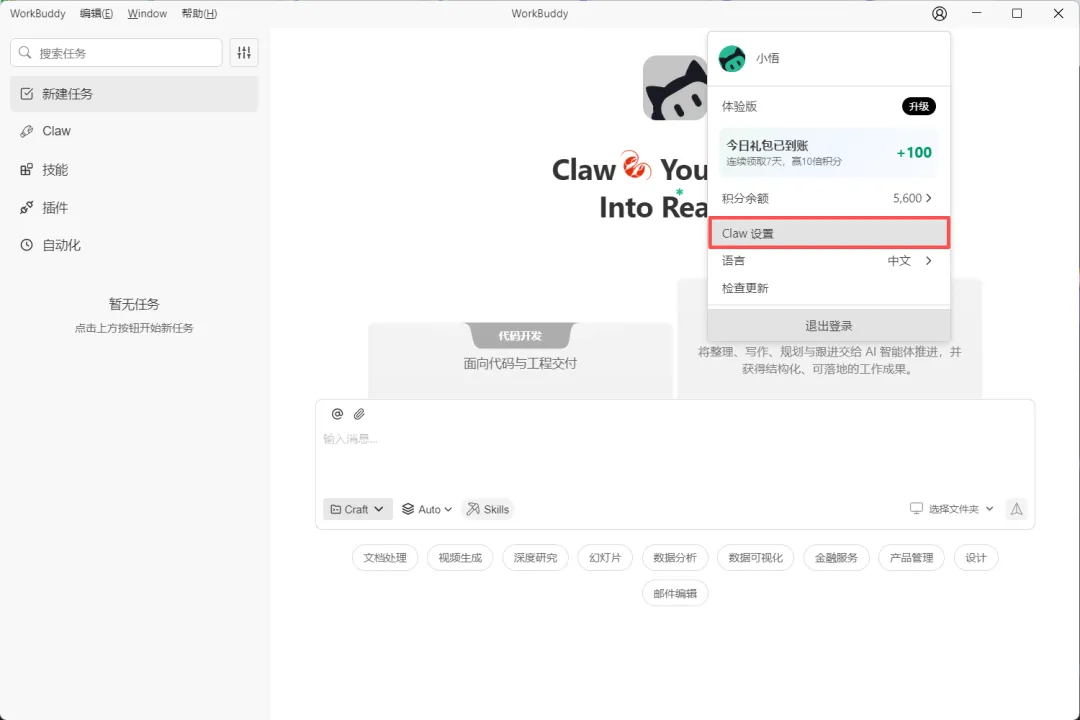Click the 插件 plug icon

26,207
